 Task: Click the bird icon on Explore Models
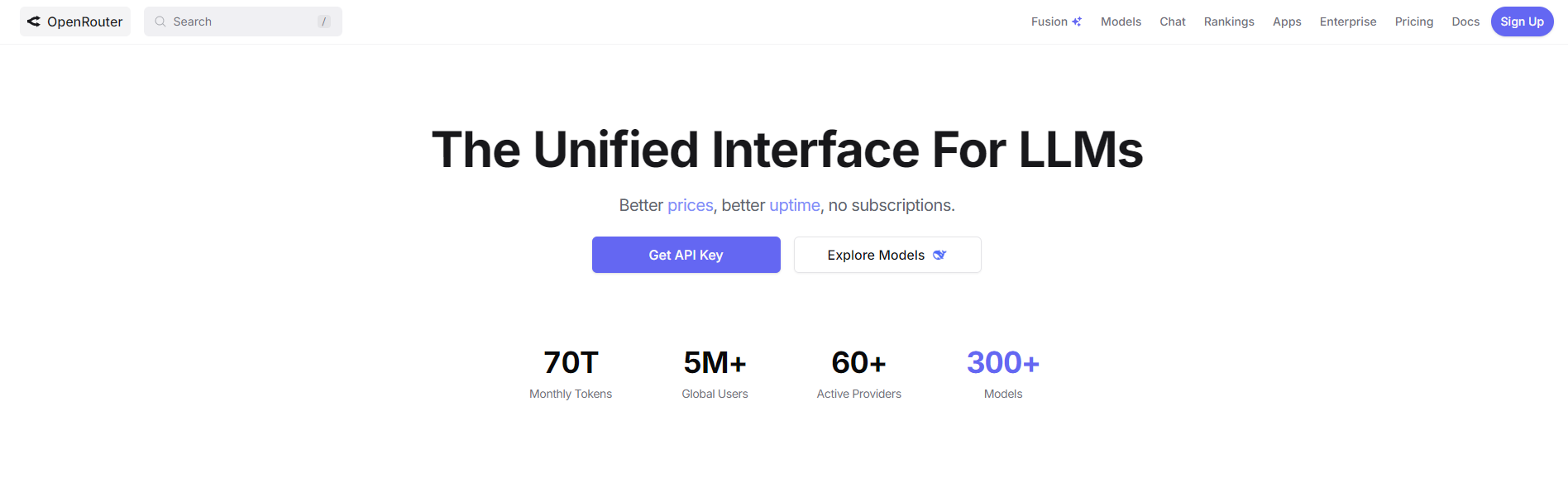coord(939,255)
